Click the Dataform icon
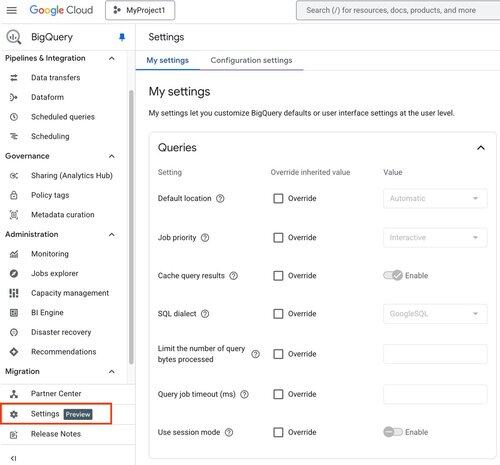This screenshot has height=465, width=500. click(x=14, y=97)
